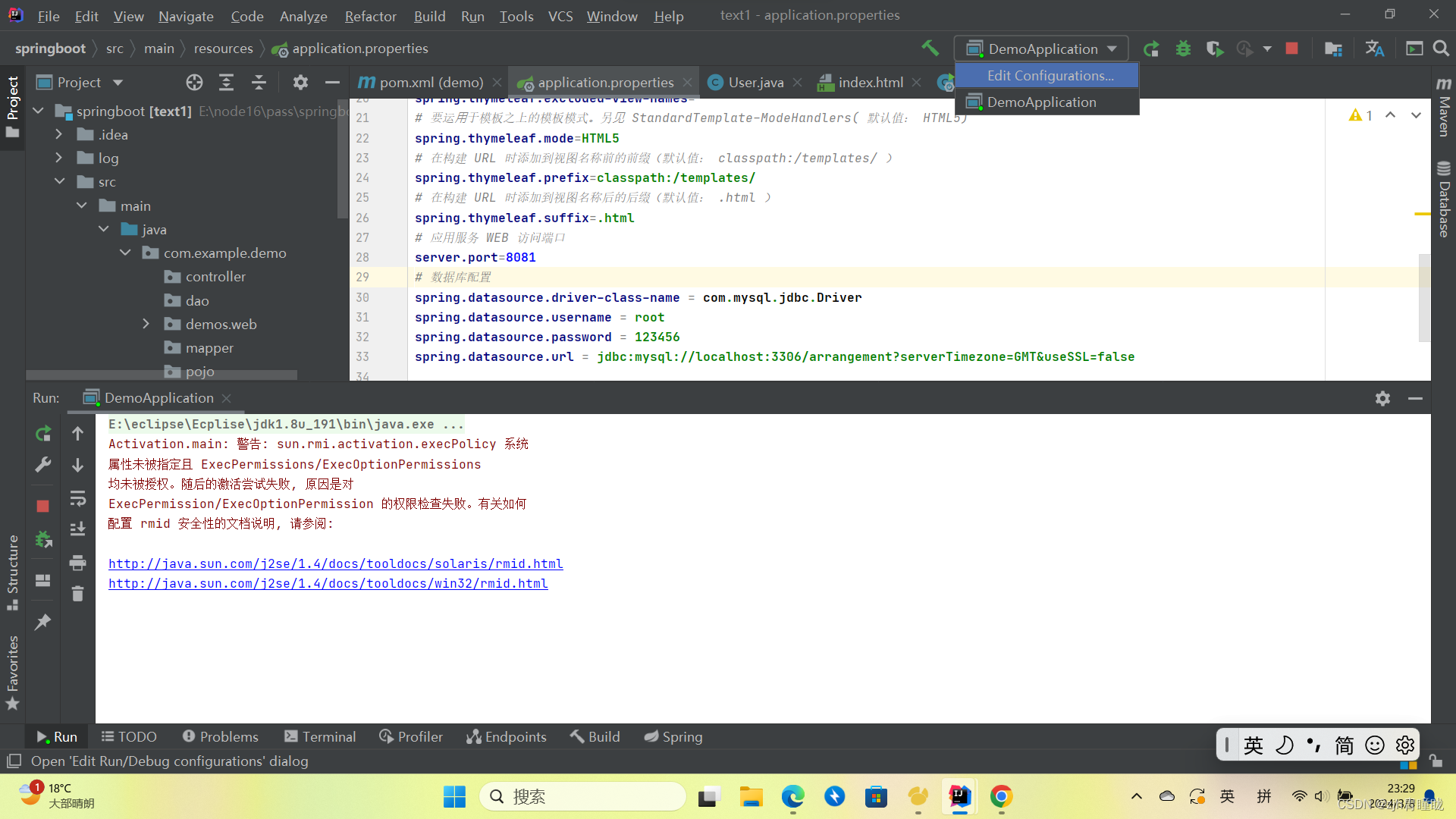This screenshot has height=819, width=1456.
Task: Toggle soft-wrap in the Run console
Action: (77, 498)
